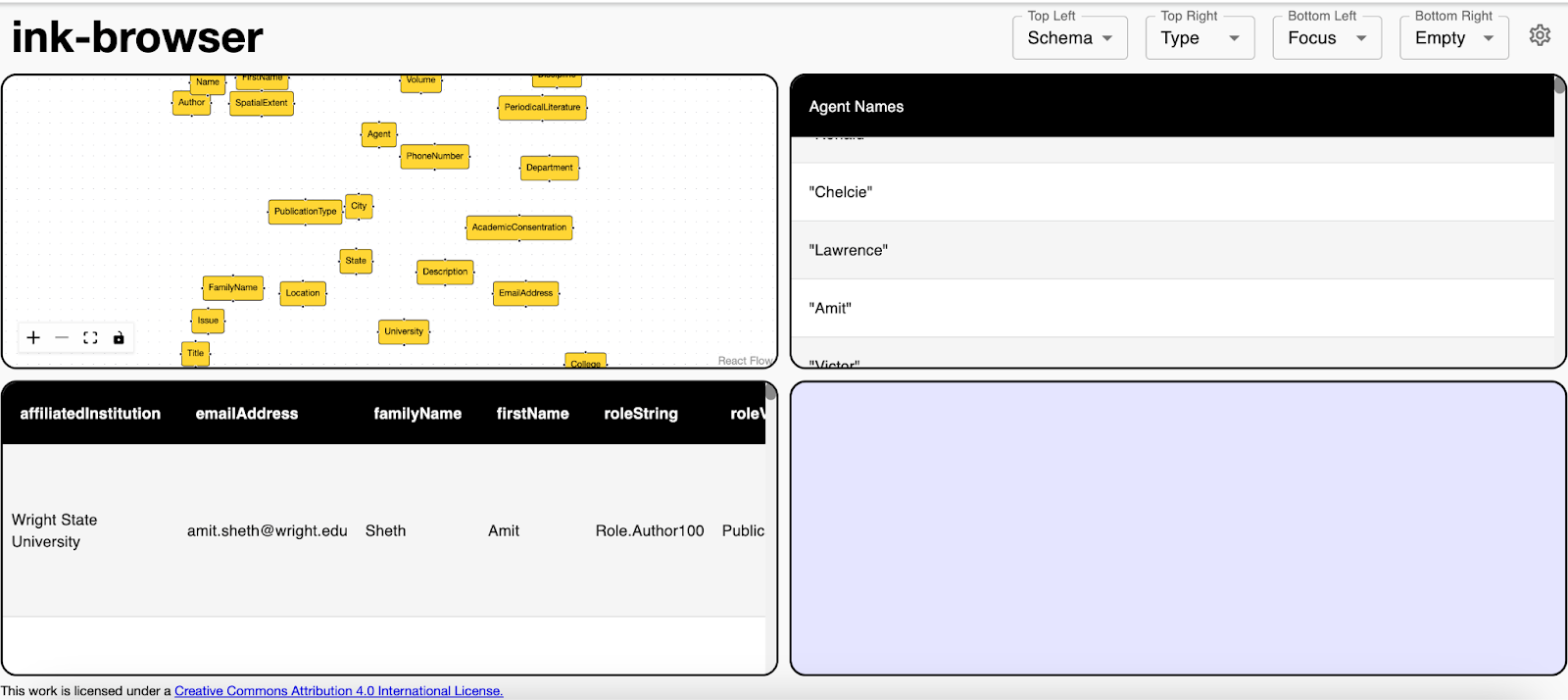Fit the graph view to screen

[x=90, y=337]
